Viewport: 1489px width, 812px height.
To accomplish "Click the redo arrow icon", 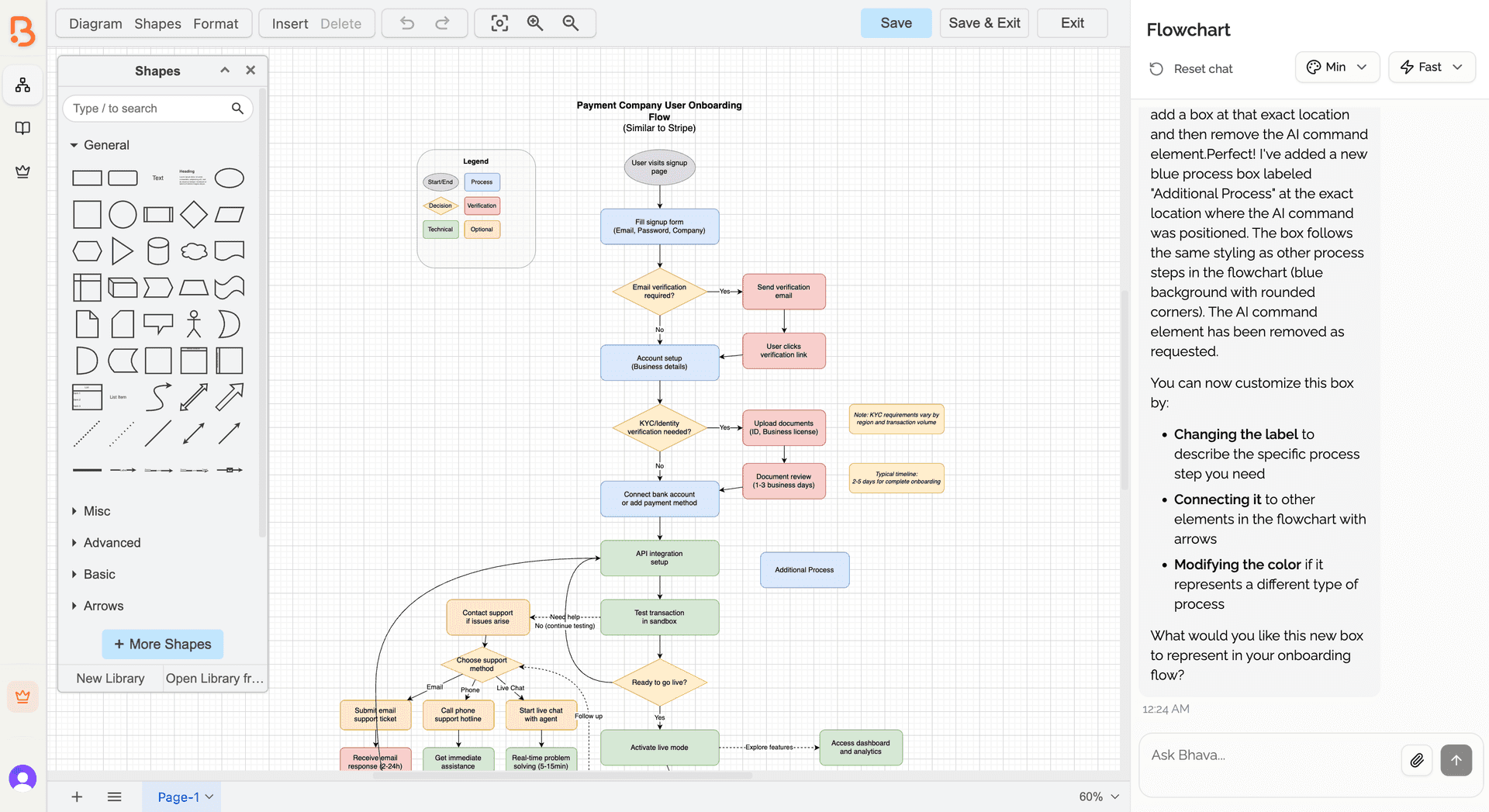I will point(442,23).
